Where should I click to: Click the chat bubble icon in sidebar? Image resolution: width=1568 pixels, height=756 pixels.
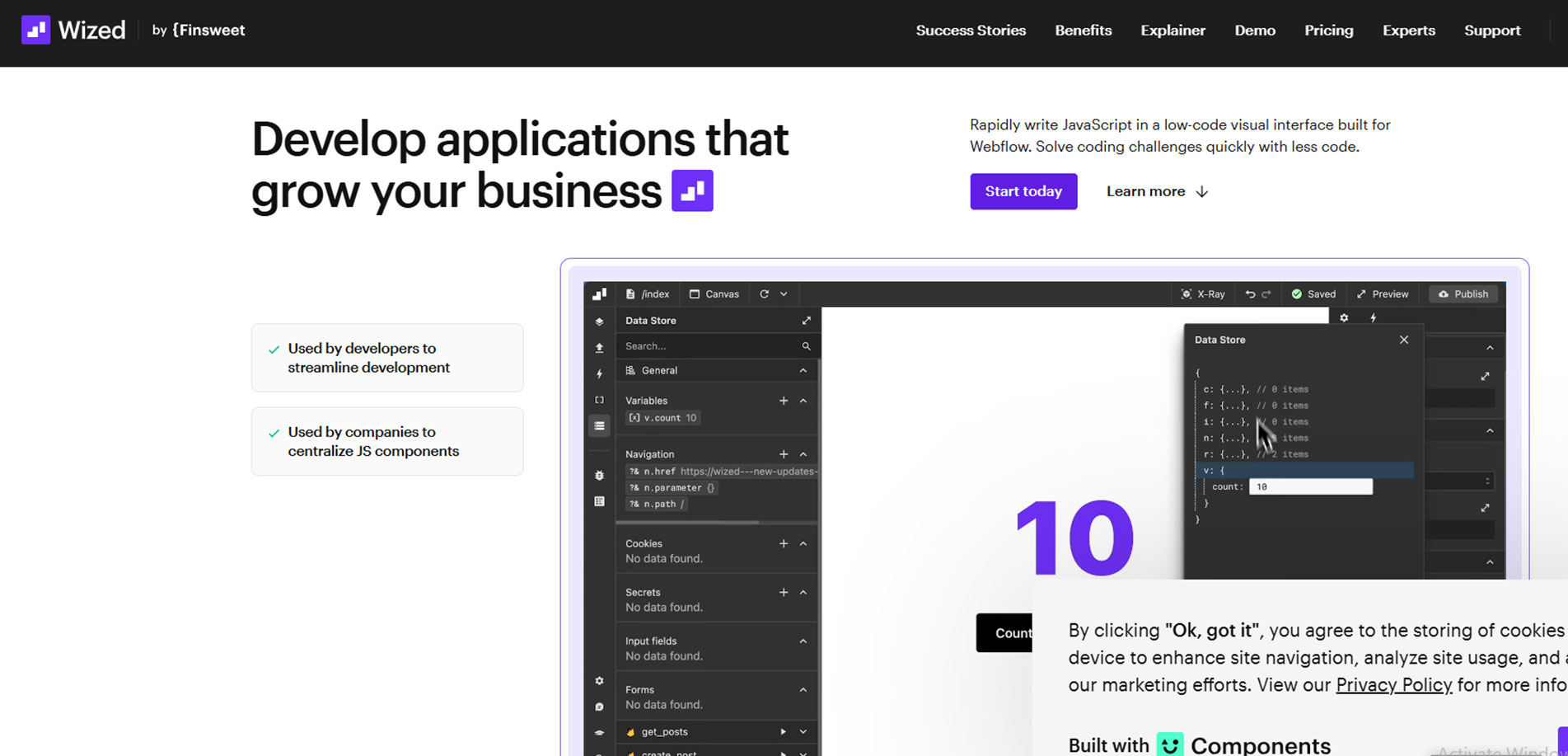[599, 707]
